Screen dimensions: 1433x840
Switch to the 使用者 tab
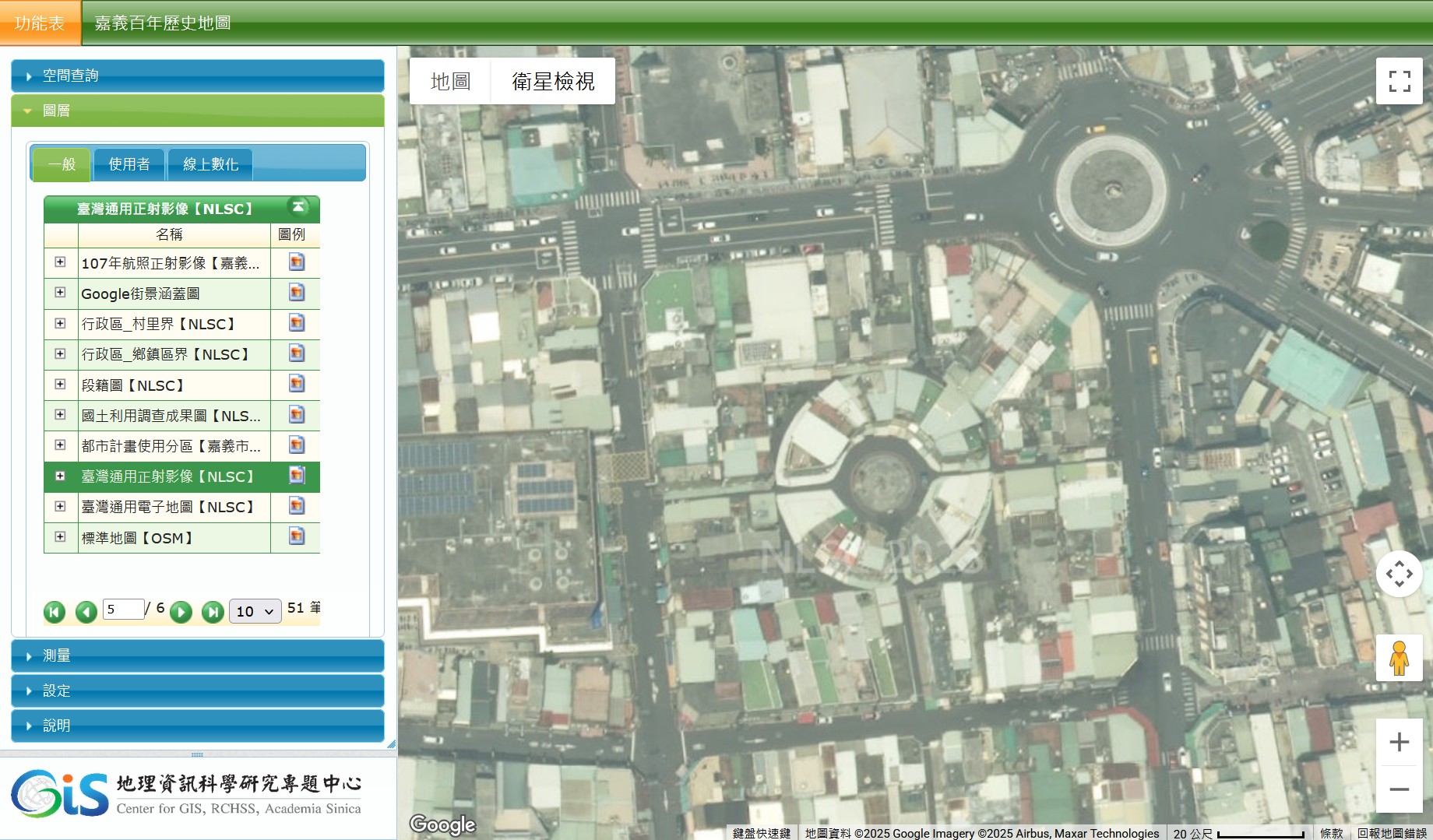click(129, 164)
